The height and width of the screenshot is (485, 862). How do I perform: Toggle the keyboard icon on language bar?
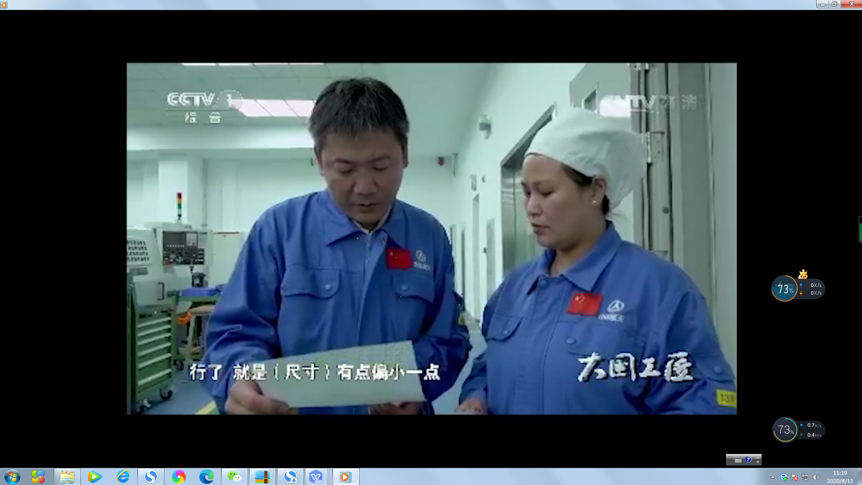(x=737, y=460)
